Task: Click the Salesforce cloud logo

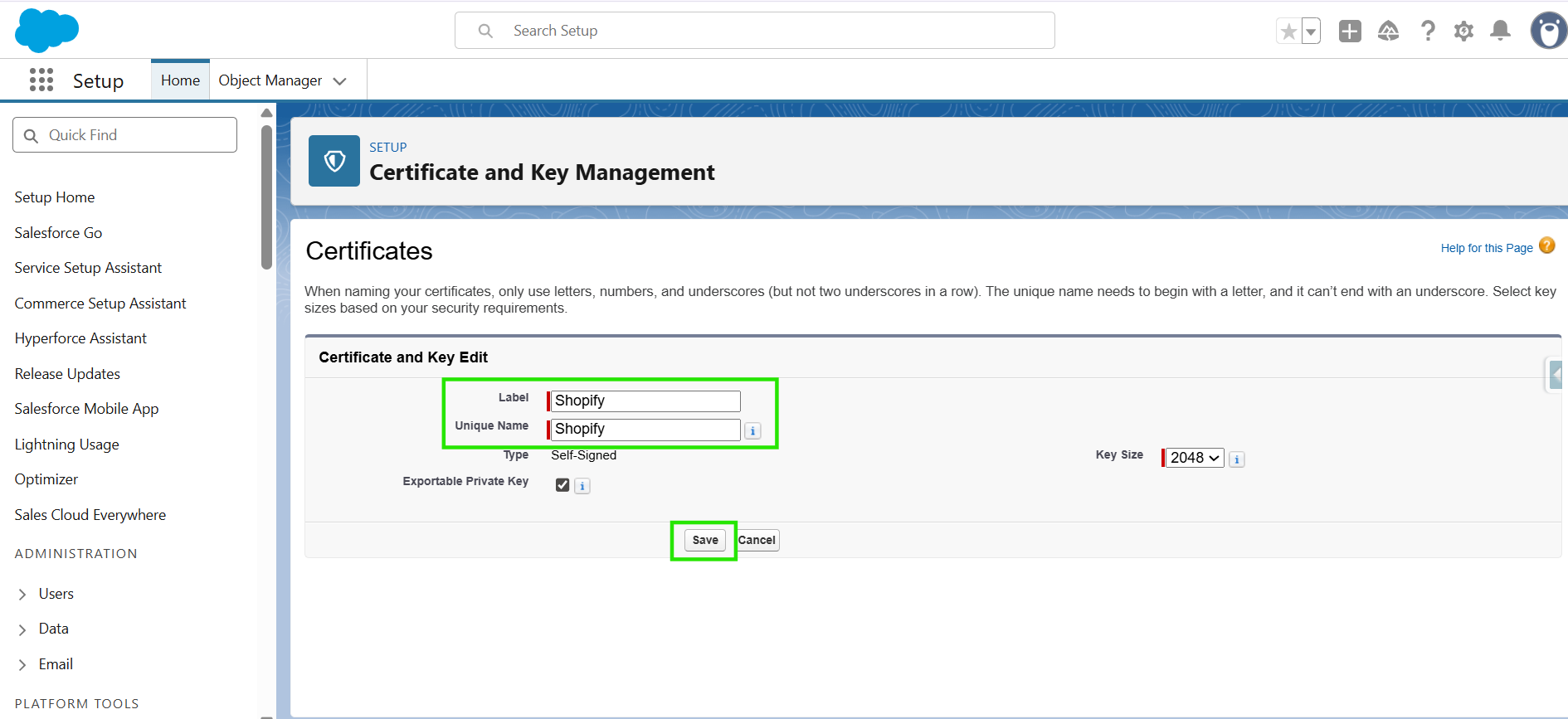Action: point(46,30)
